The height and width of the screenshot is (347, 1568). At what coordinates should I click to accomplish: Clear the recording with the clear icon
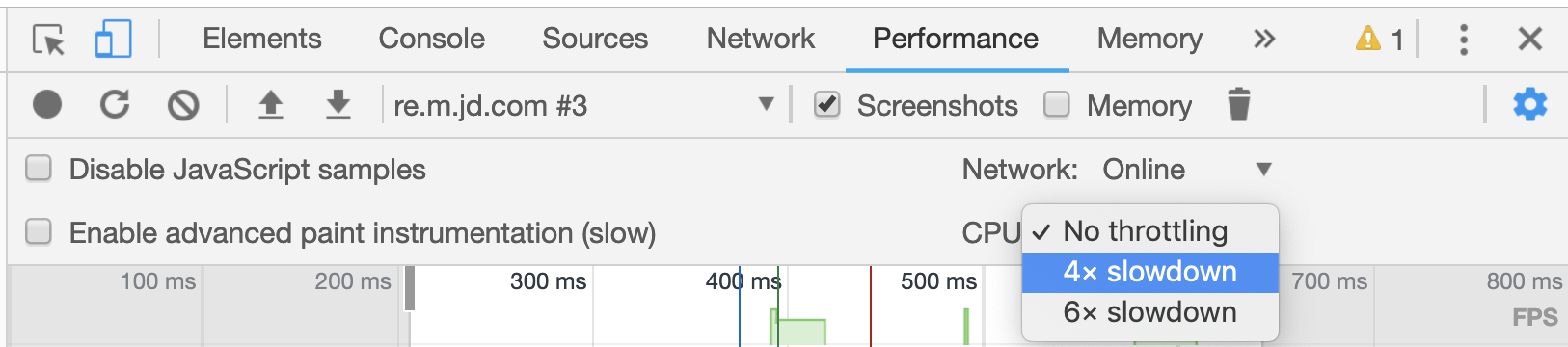183,104
